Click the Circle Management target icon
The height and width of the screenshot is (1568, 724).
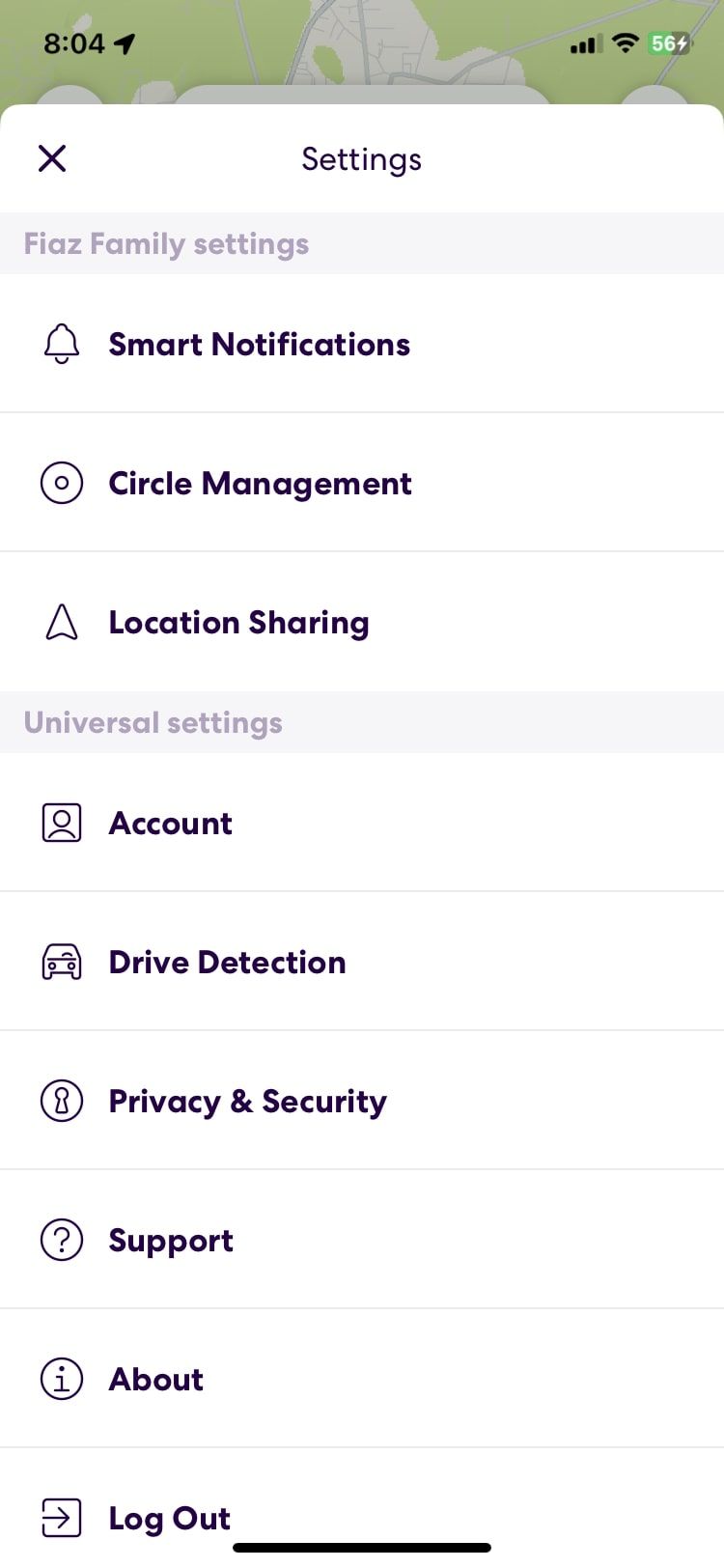pos(62,483)
